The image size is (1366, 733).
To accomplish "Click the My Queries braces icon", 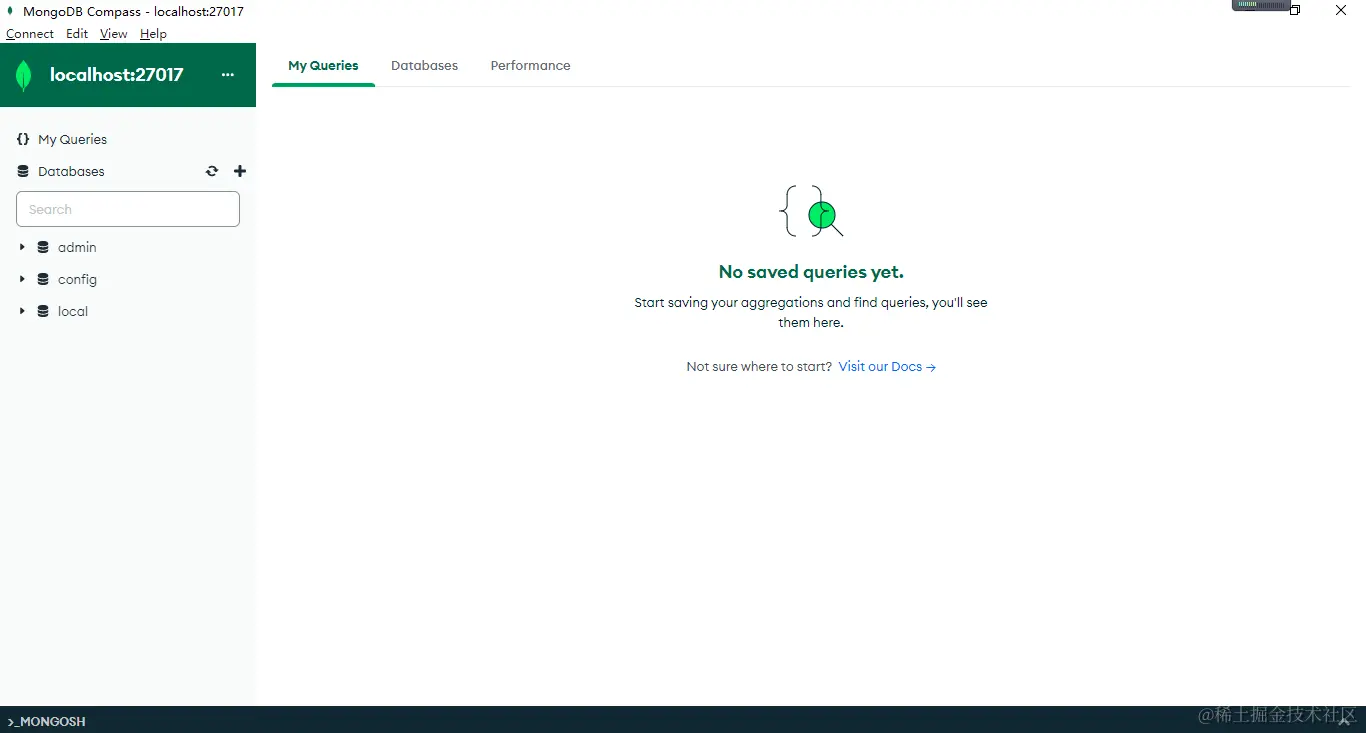I will pos(23,139).
